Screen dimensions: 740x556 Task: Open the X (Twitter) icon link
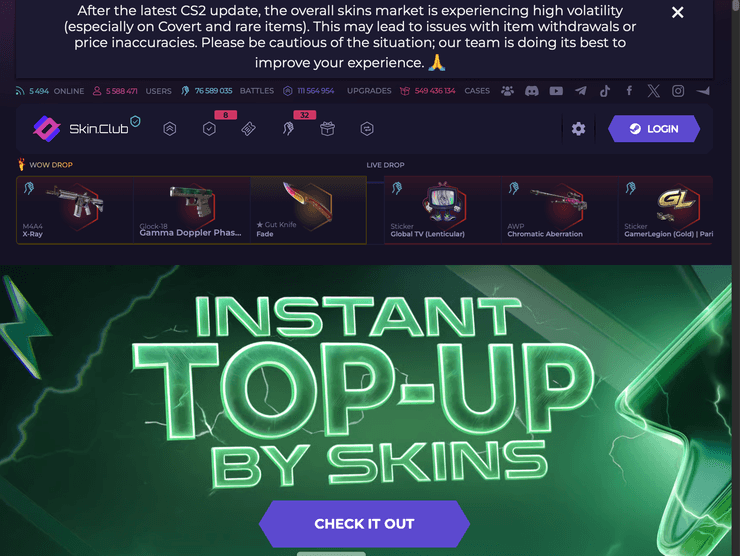[654, 91]
